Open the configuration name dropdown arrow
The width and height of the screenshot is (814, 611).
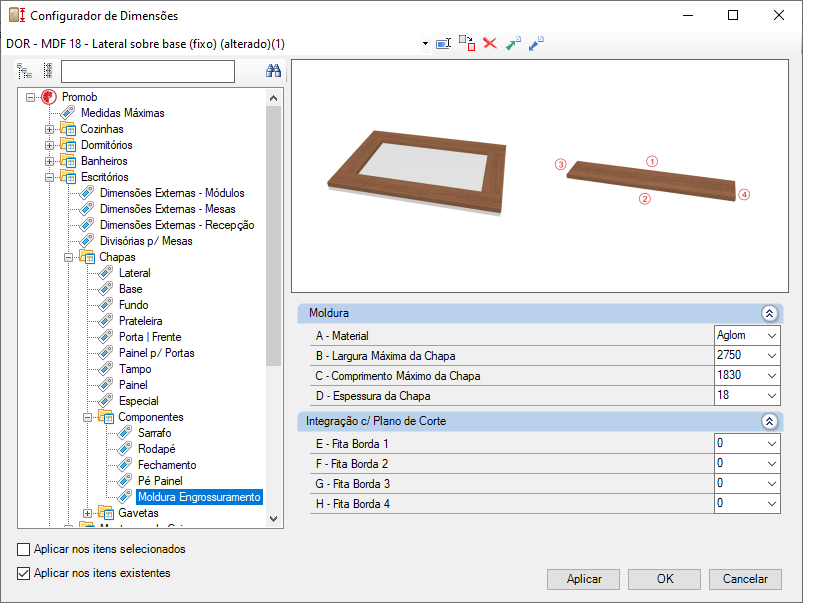tap(425, 44)
